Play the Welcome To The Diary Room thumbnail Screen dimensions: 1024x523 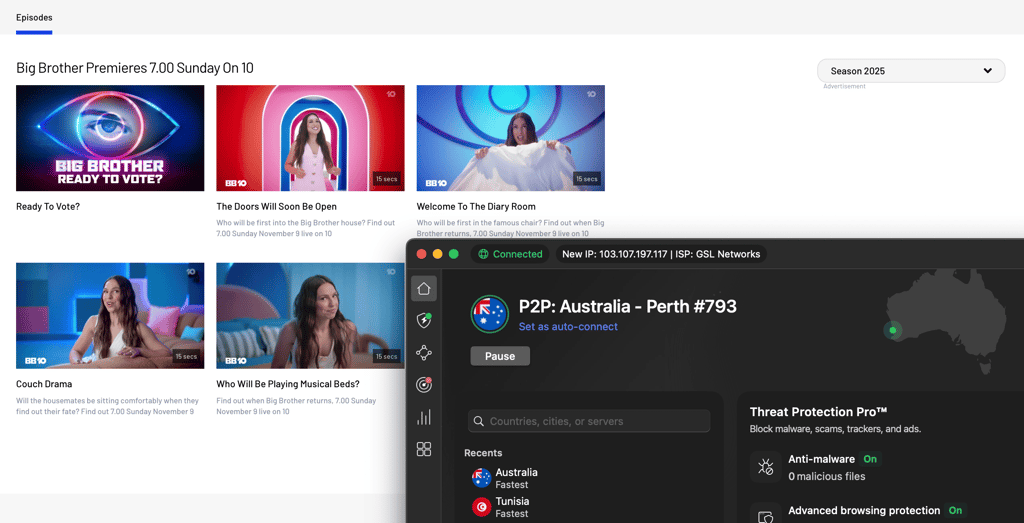pos(511,138)
